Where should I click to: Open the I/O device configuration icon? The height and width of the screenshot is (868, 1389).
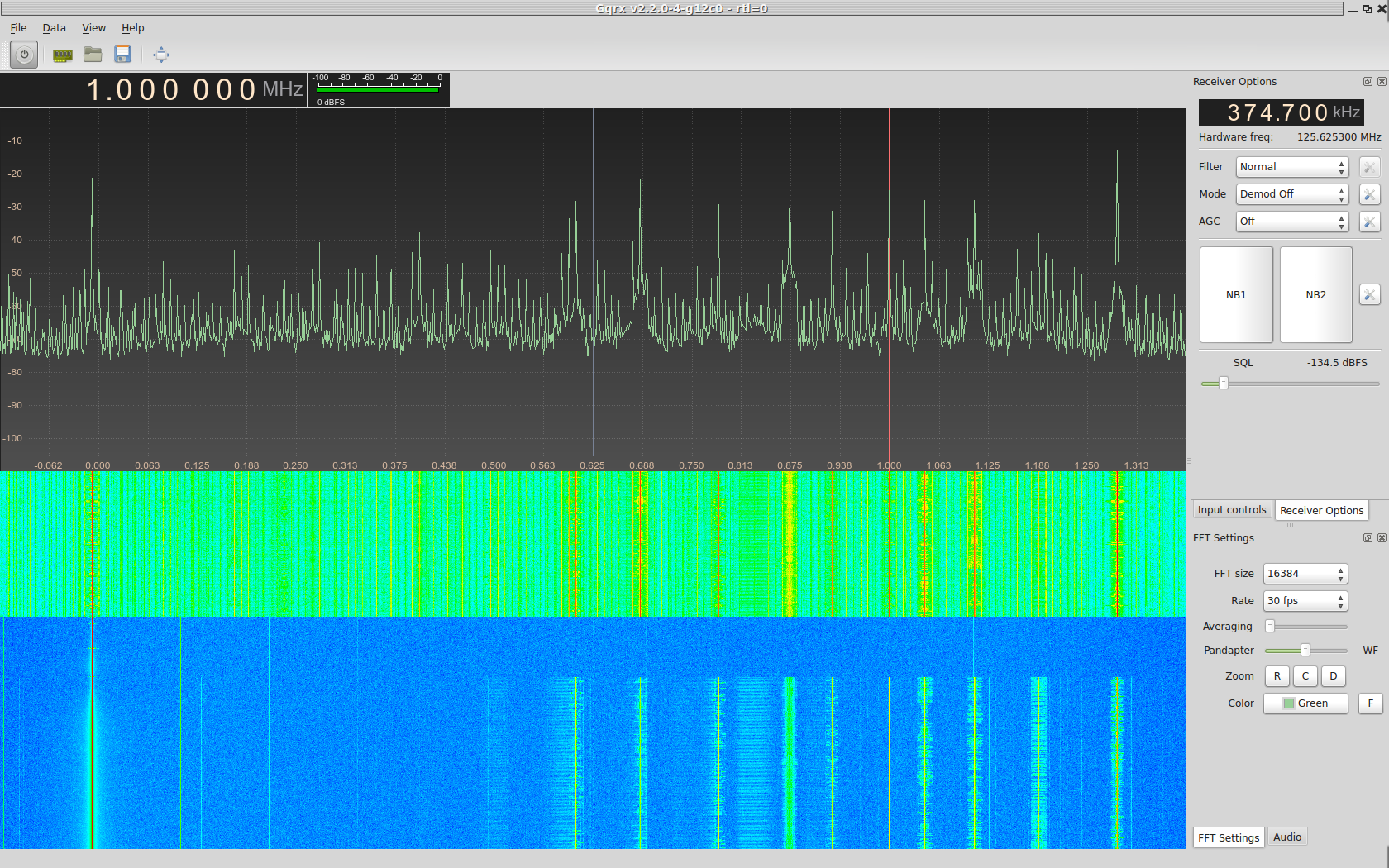62,55
